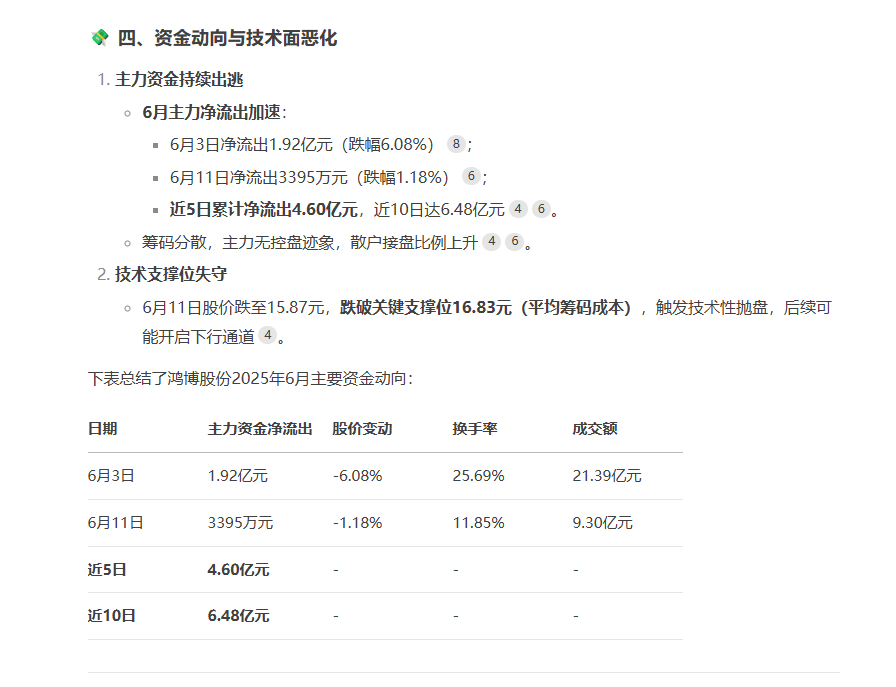Click table cell -6.08%
The image size is (896, 687).
pyautogui.click(x=357, y=476)
